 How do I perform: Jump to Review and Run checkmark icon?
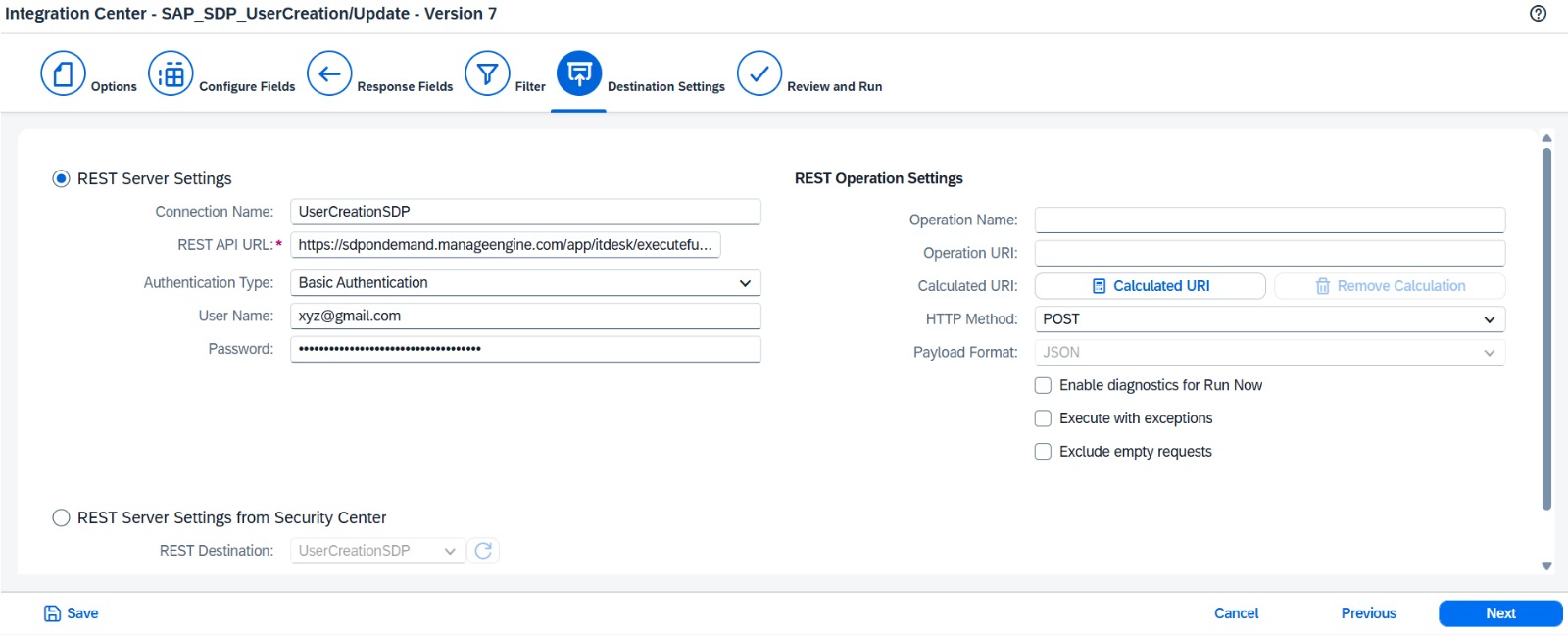759,74
